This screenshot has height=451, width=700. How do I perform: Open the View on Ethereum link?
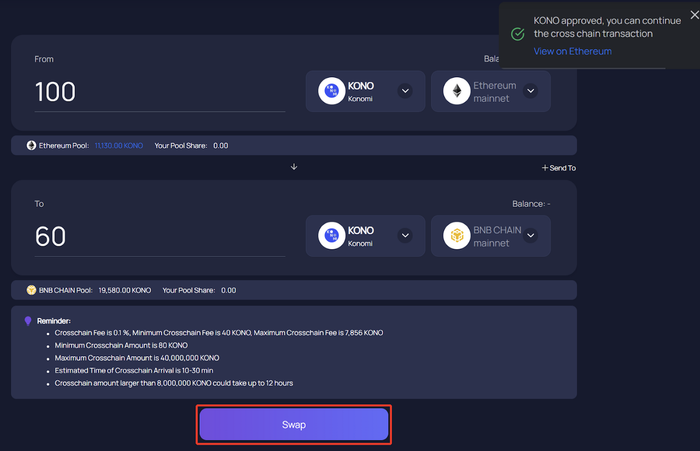pos(573,51)
